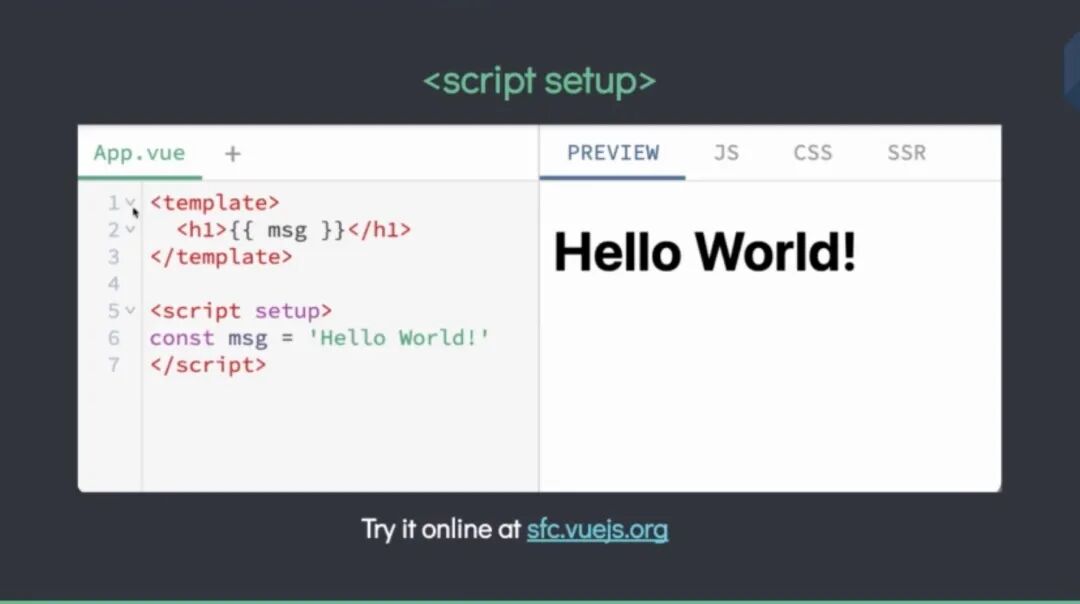Switch to the CSS output tab
The width and height of the screenshot is (1080, 604).
coord(812,152)
